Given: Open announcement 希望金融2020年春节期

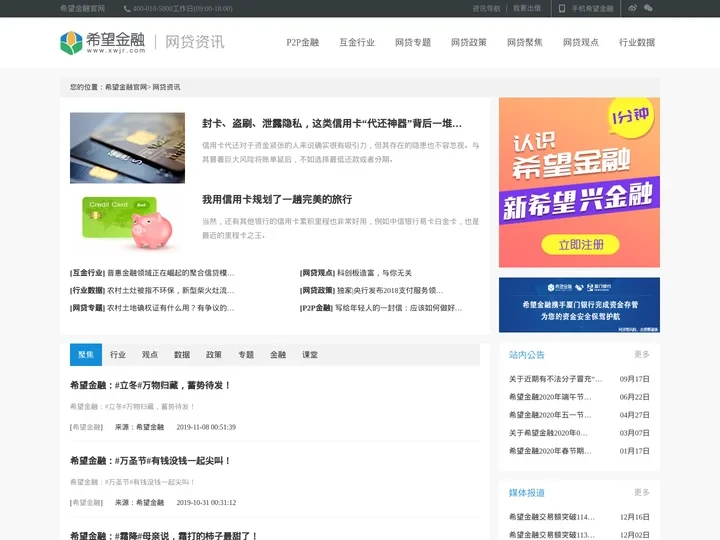Looking at the screenshot, I should pos(550,451).
